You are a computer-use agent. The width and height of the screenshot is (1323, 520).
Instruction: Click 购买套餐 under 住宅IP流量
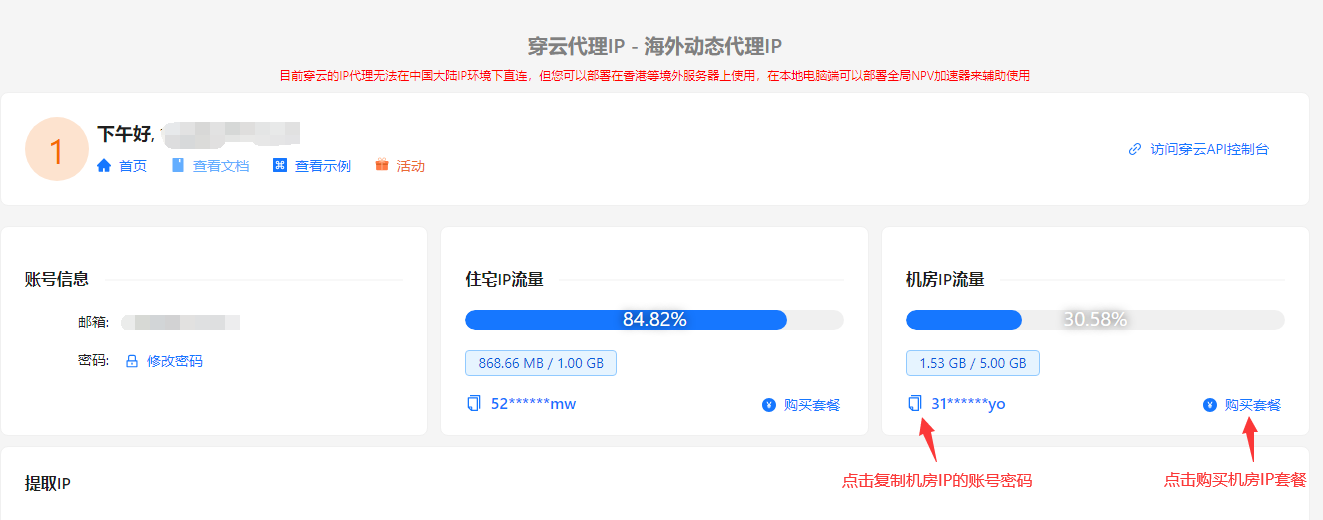click(812, 405)
